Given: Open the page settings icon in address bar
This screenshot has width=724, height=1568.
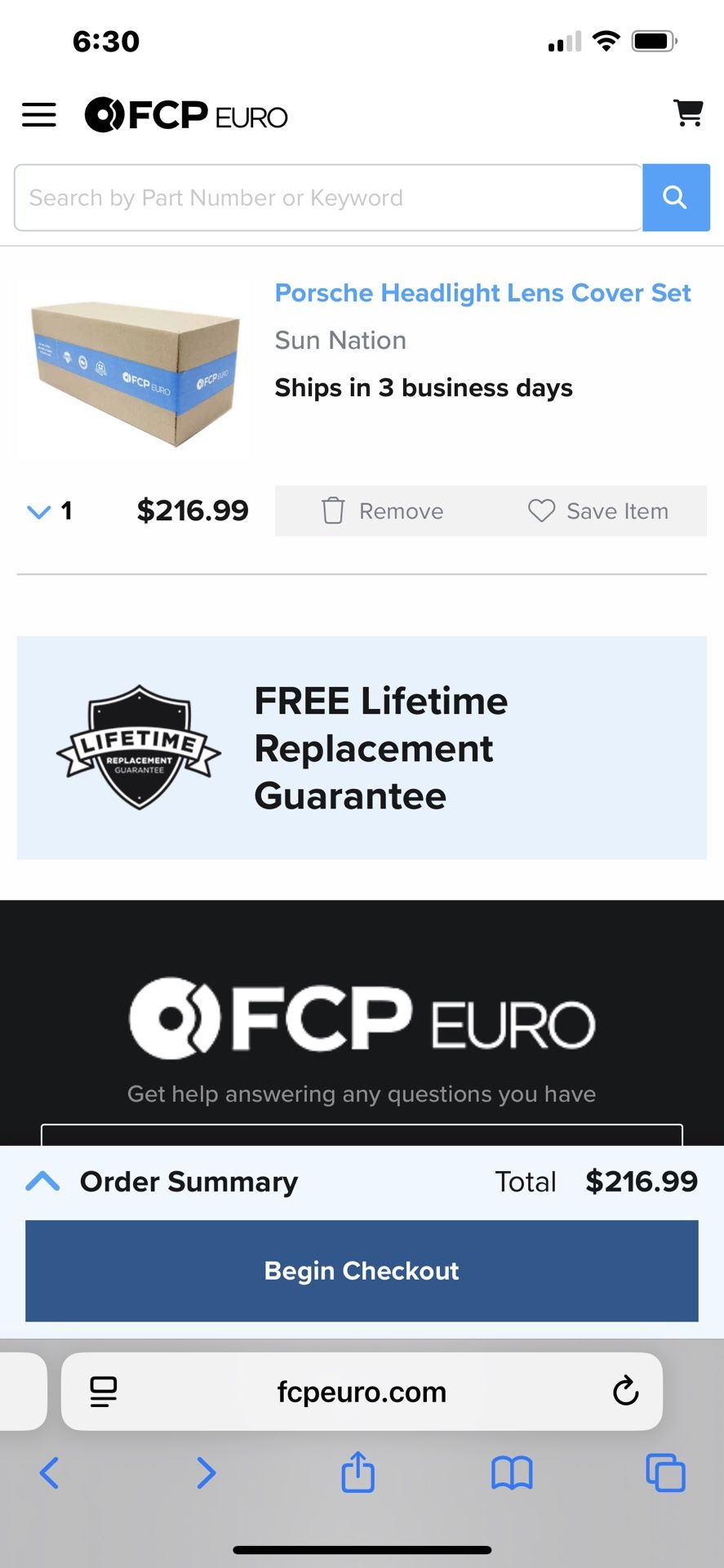Looking at the screenshot, I should (x=104, y=1391).
